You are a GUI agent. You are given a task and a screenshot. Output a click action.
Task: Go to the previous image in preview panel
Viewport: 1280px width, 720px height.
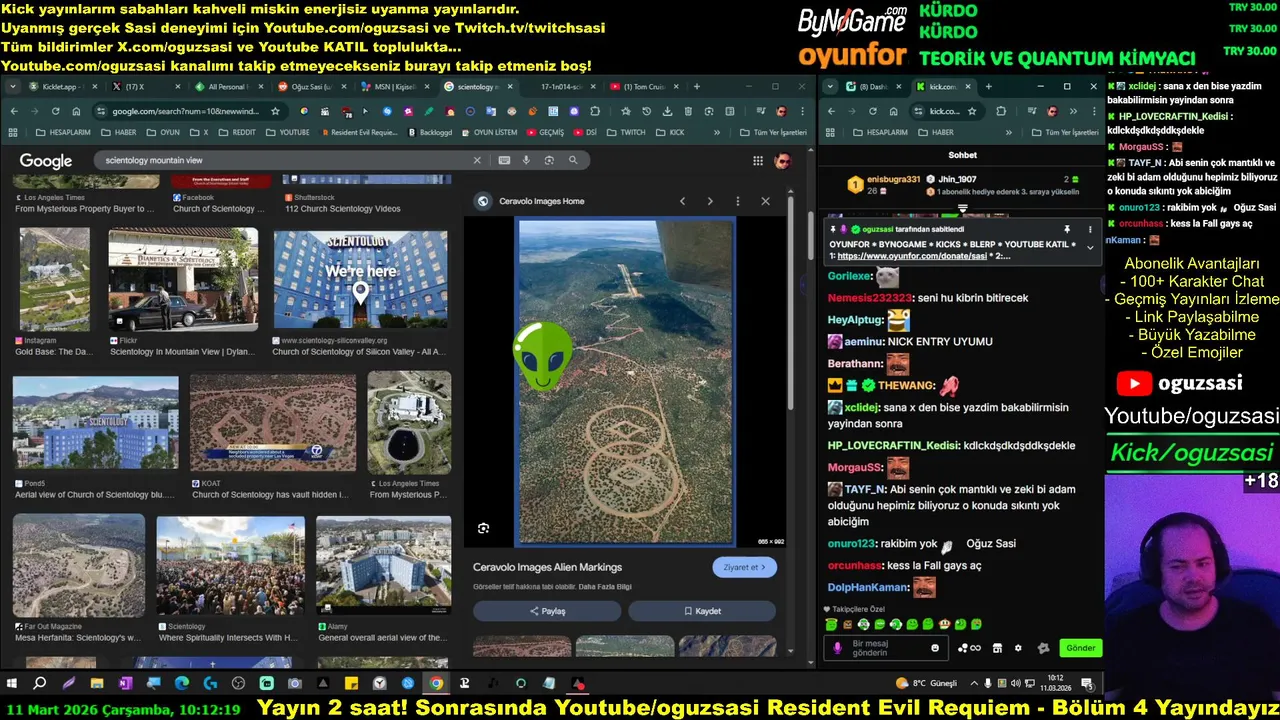(x=683, y=201)
